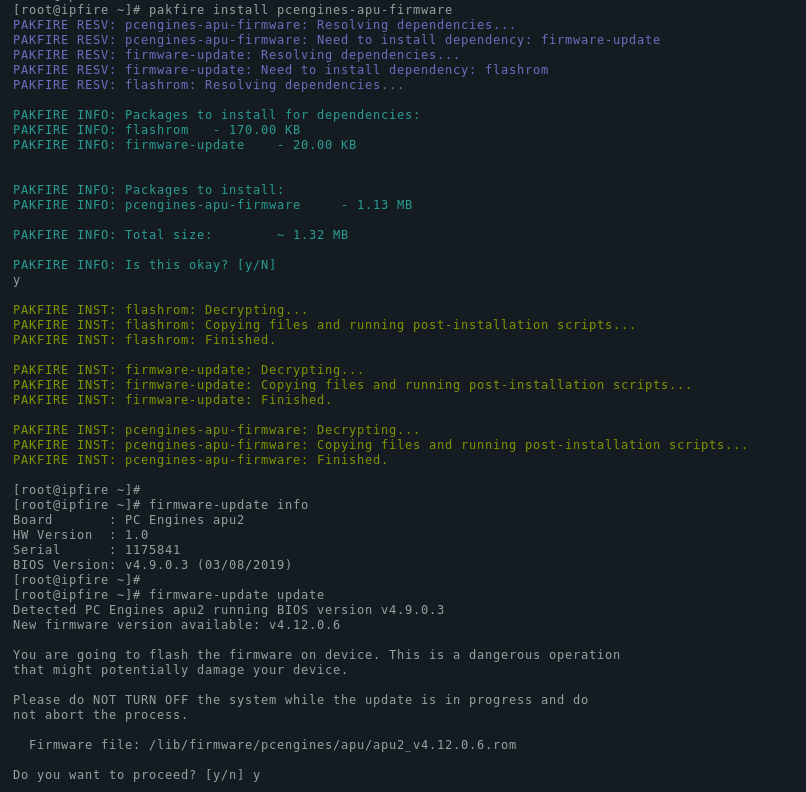
Task: Click the New firmware version available line
Action: click(176, 625)
